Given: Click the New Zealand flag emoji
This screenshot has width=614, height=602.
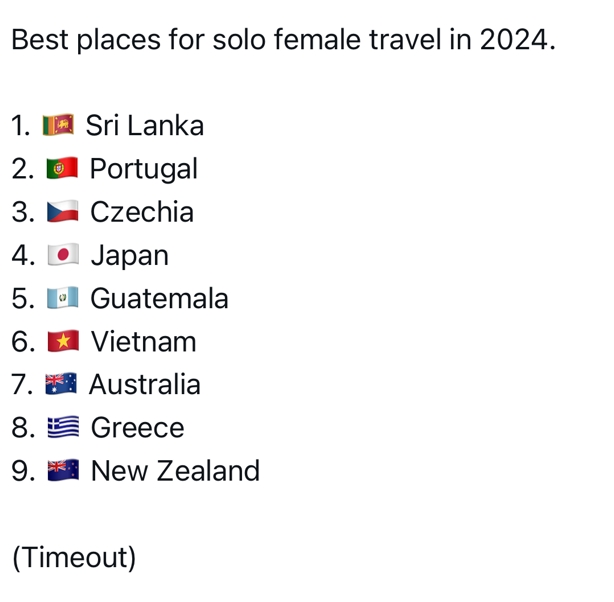Looking at the screenshot, I should pos(63,470).
